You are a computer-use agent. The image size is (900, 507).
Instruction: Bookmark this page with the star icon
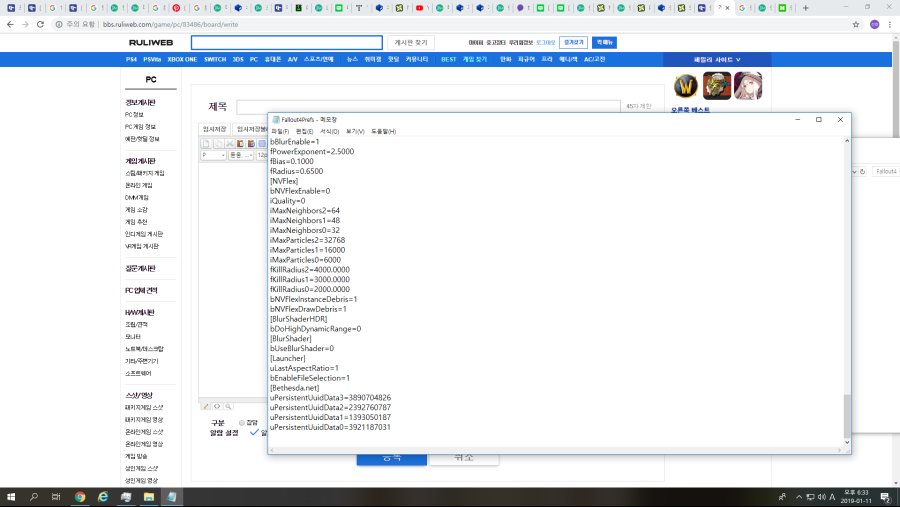click(856, 24)
